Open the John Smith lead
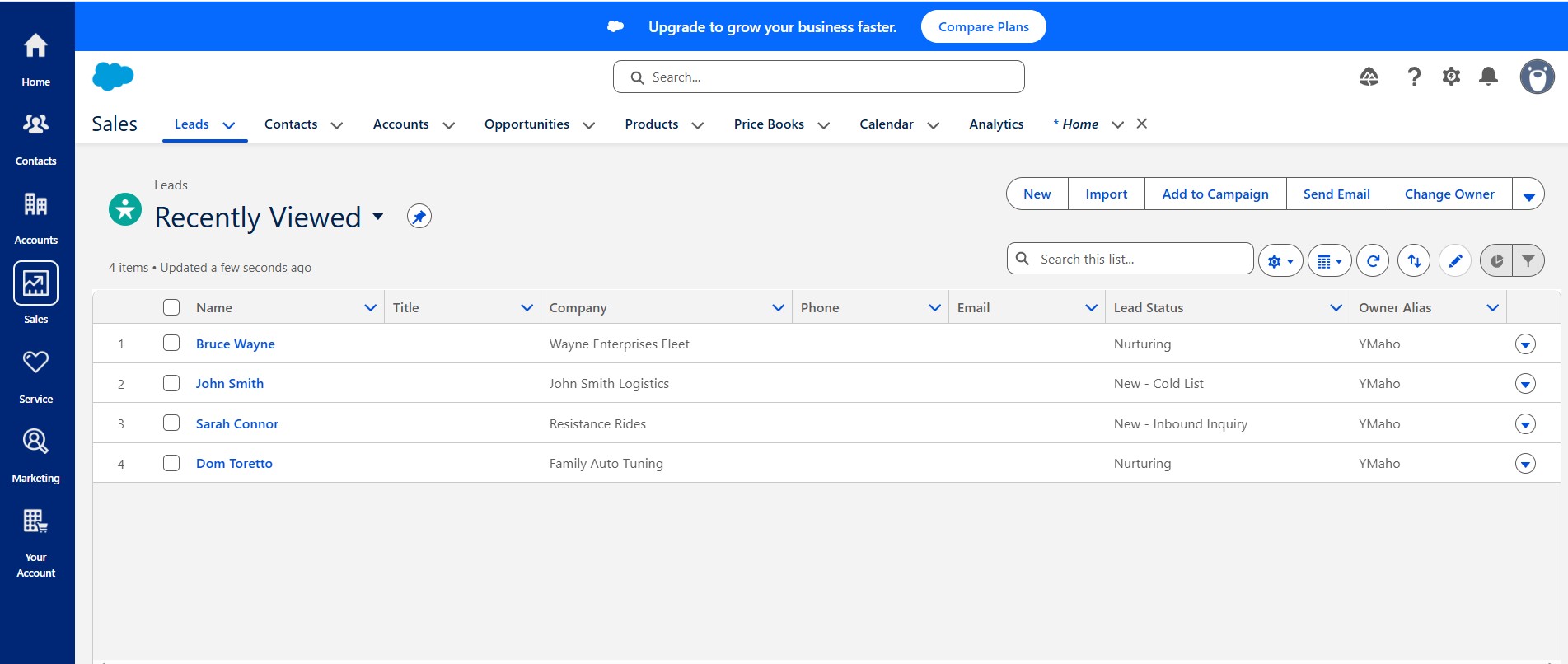This screenshot has height=664, width=1568. point(230,383)
